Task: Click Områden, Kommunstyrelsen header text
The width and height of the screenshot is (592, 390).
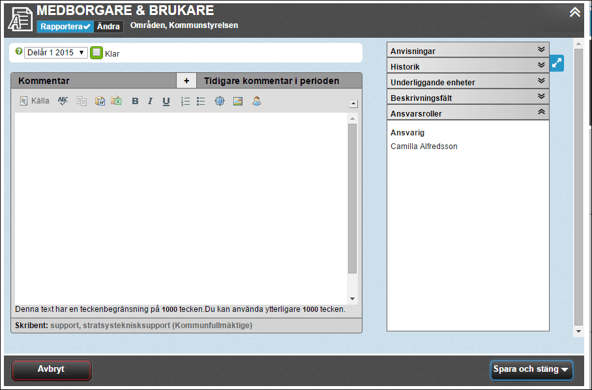Action: pos(184,25)
